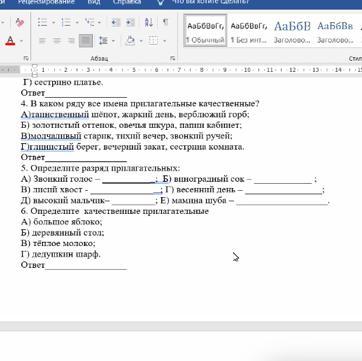The width and height of the screenshot is (362, 361).
Task: Click the underlined word 'молчаливый'
Action: pyautogui.click(x=56, y=136)
